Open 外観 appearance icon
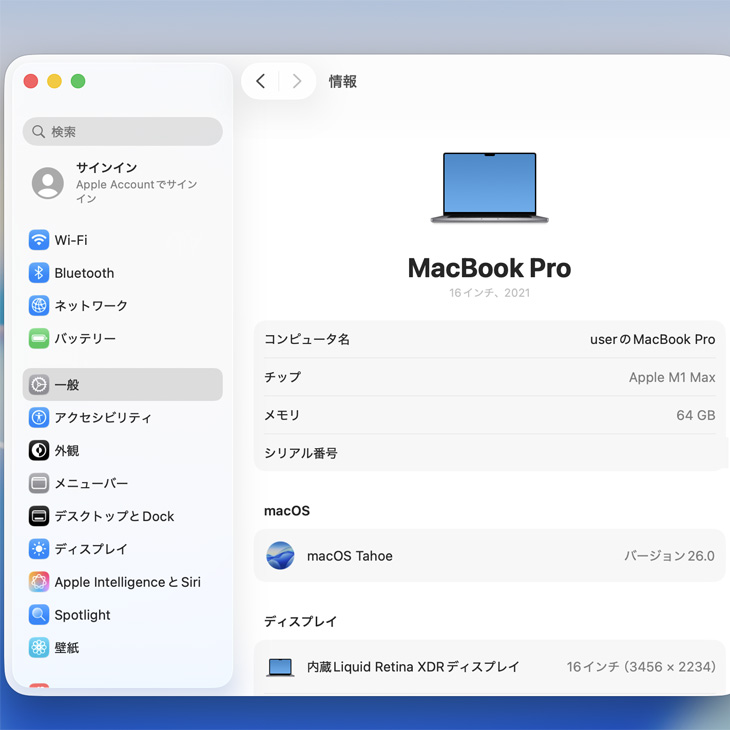This screenshot has width=730, height=730. tap(39, 451)
